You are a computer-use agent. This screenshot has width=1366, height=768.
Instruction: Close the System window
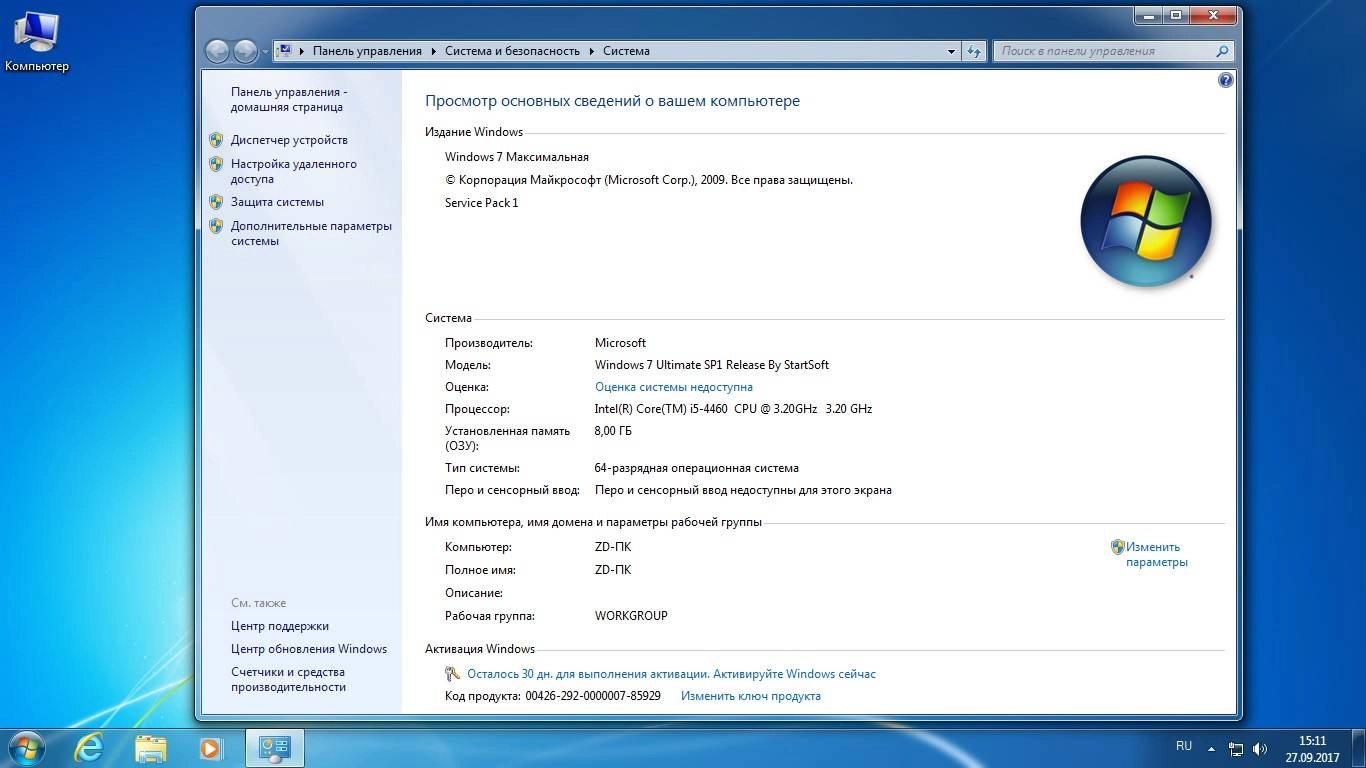point(1214,15)
